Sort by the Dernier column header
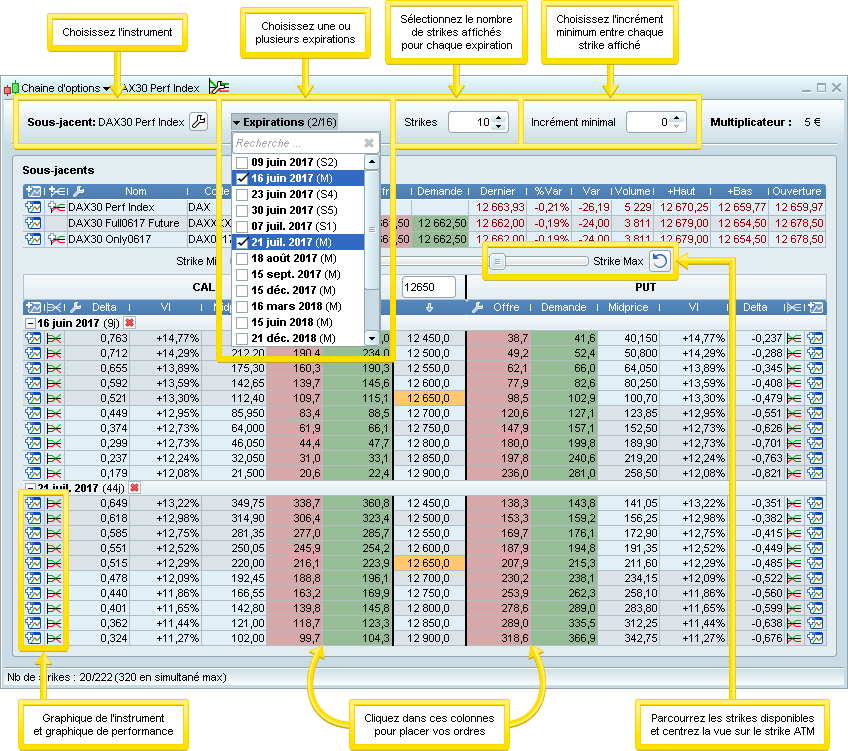The height and width of the screenshot is (751, 848). [x=497, y=191]
